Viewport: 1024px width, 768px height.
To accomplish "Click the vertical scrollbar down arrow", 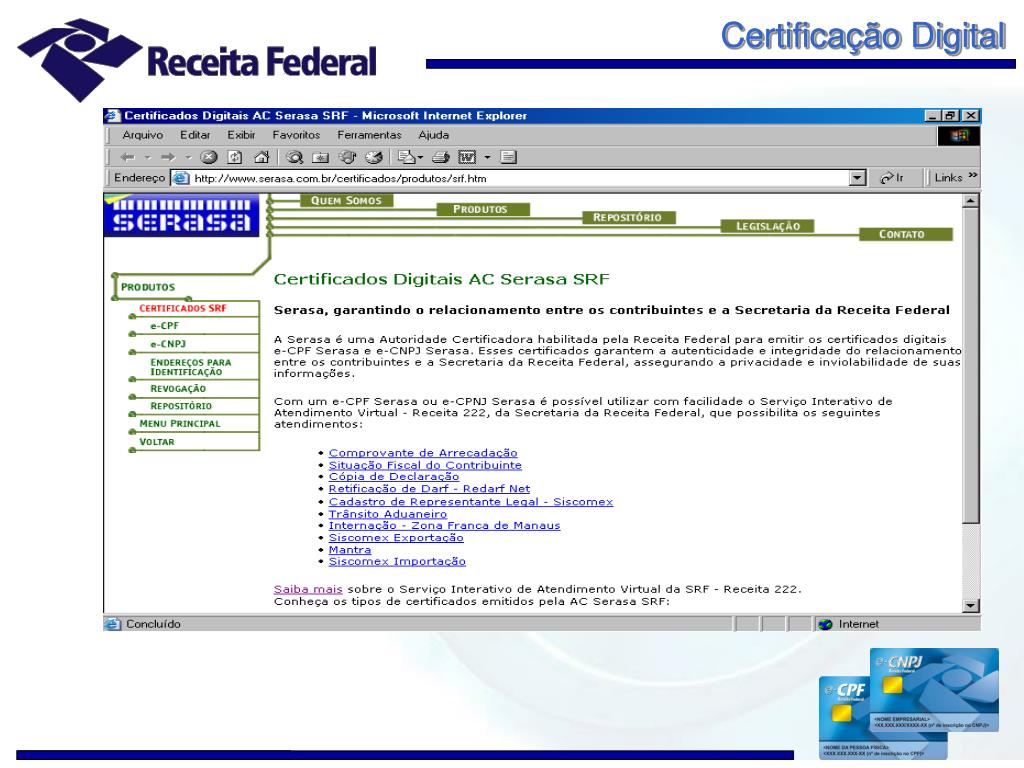I will click(971, 605).
